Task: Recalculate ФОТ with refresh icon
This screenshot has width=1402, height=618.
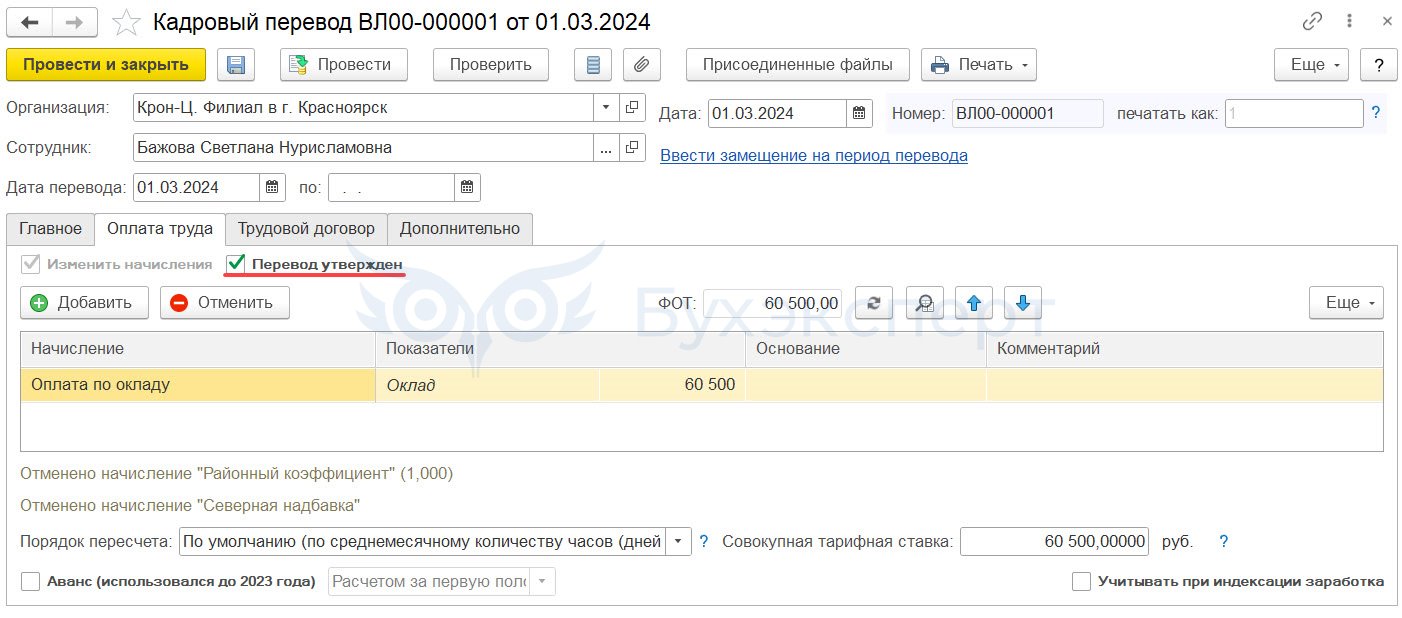Action: [x=873, y=303]
